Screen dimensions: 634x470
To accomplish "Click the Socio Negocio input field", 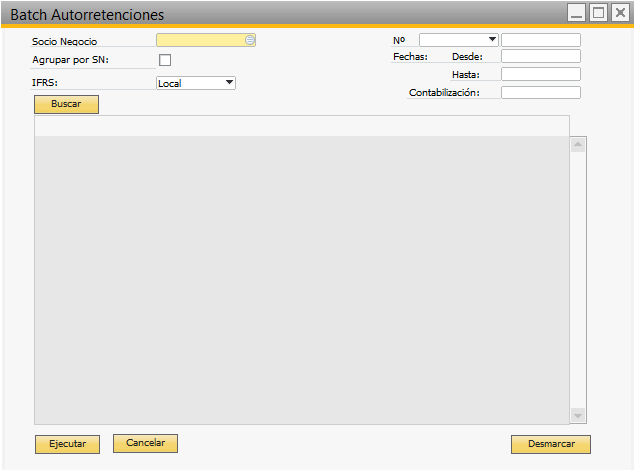I will [x=200, y=40].
